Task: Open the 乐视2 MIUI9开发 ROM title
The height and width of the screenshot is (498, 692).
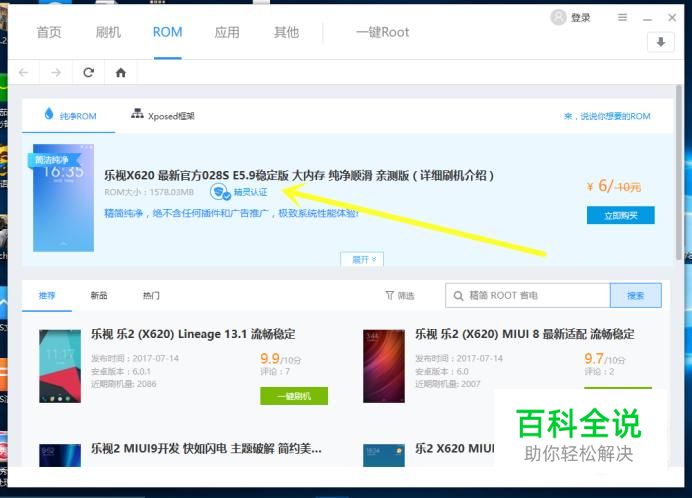Action: click(x=206, y=449)
